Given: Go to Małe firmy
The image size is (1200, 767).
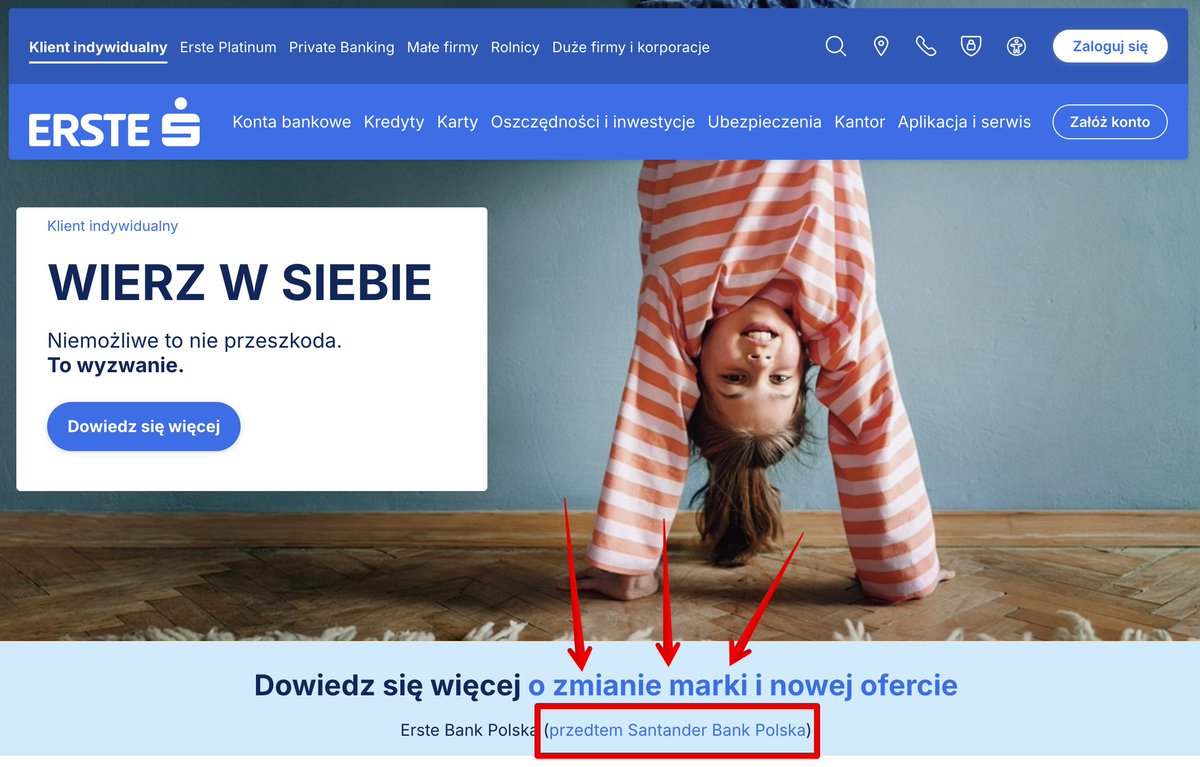Looking at the screenshot, I should pos(442,47).
